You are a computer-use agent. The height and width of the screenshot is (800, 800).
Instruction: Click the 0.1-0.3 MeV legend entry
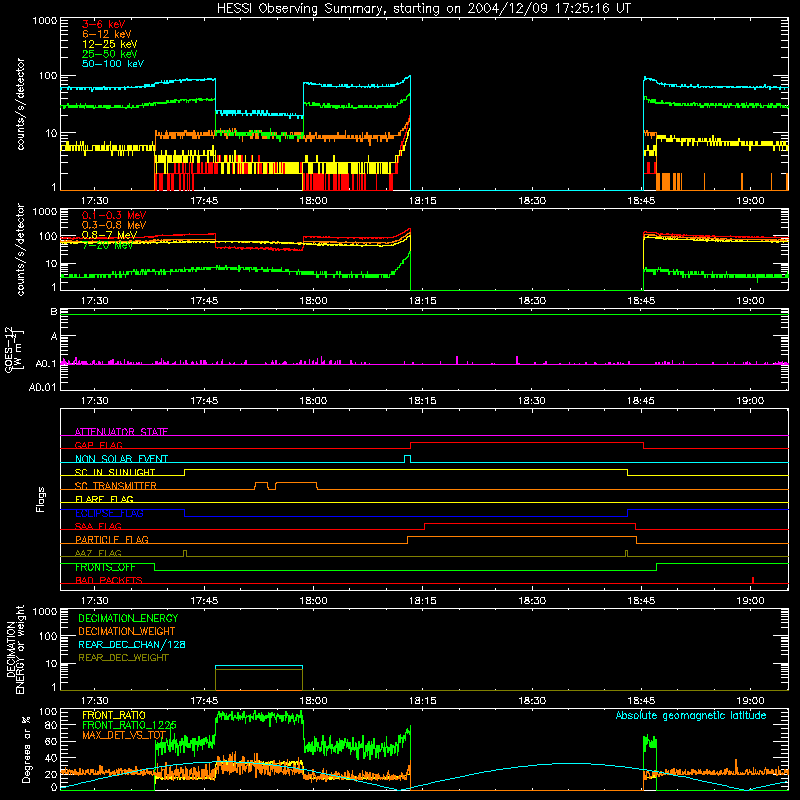click(114, 215)
